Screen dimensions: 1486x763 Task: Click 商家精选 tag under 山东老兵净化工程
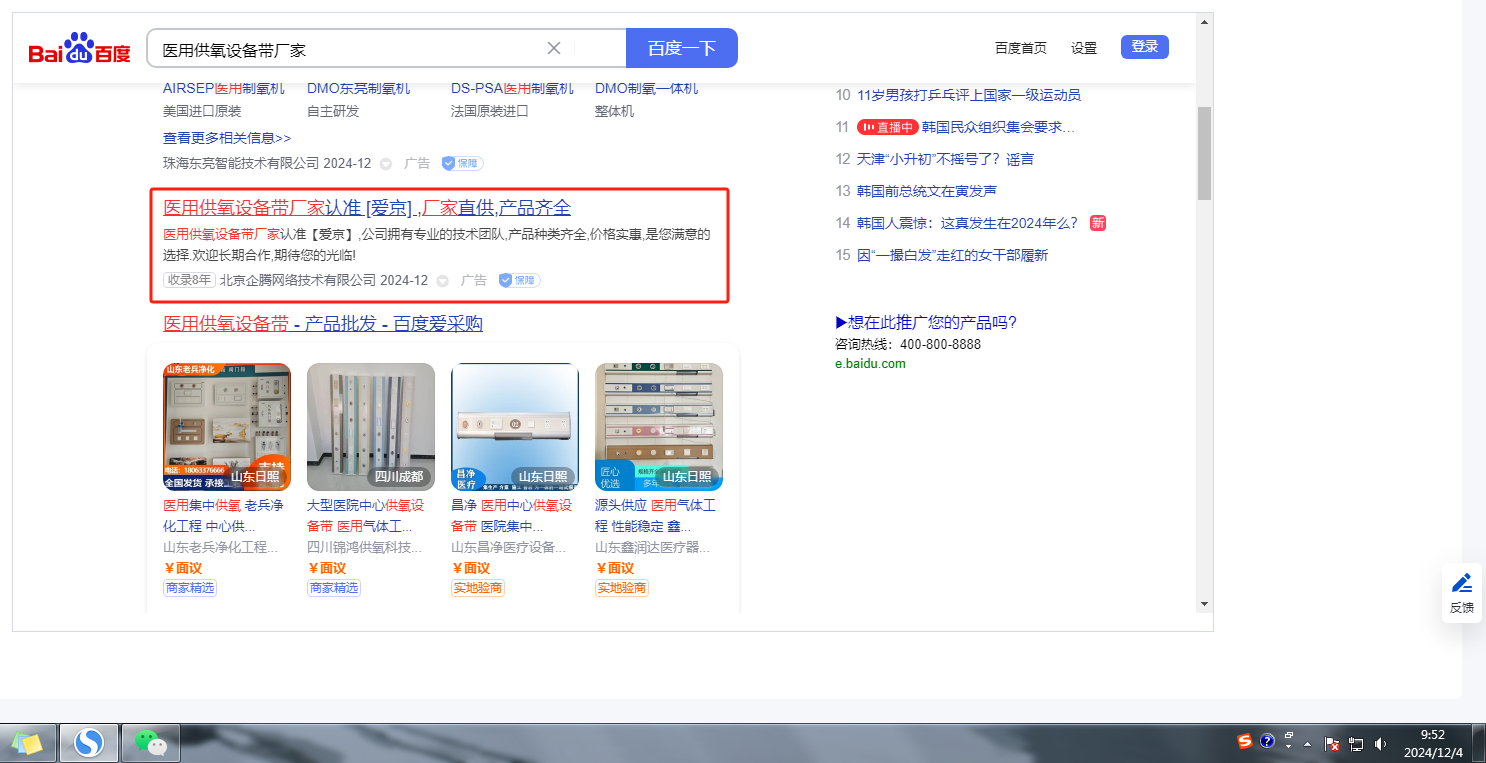(190, 588)
